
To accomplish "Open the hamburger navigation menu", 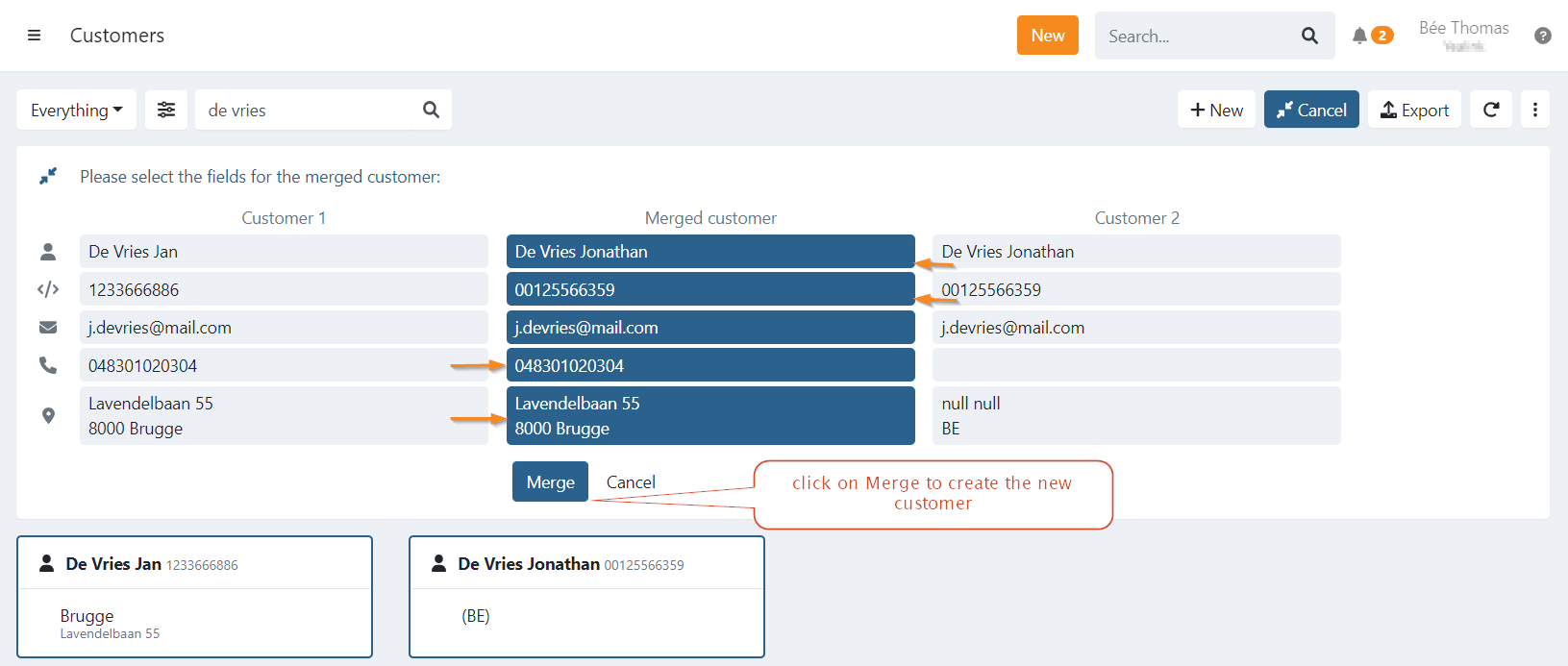I will pyautogui.click(x=34, y=36).
